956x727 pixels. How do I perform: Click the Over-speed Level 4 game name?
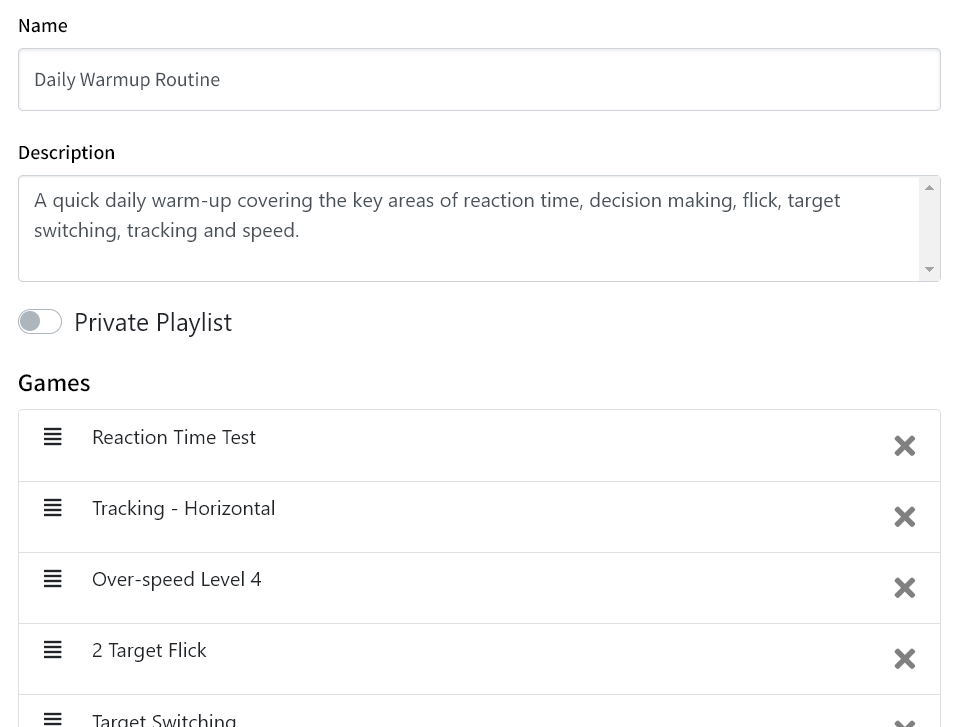[177, 579]
